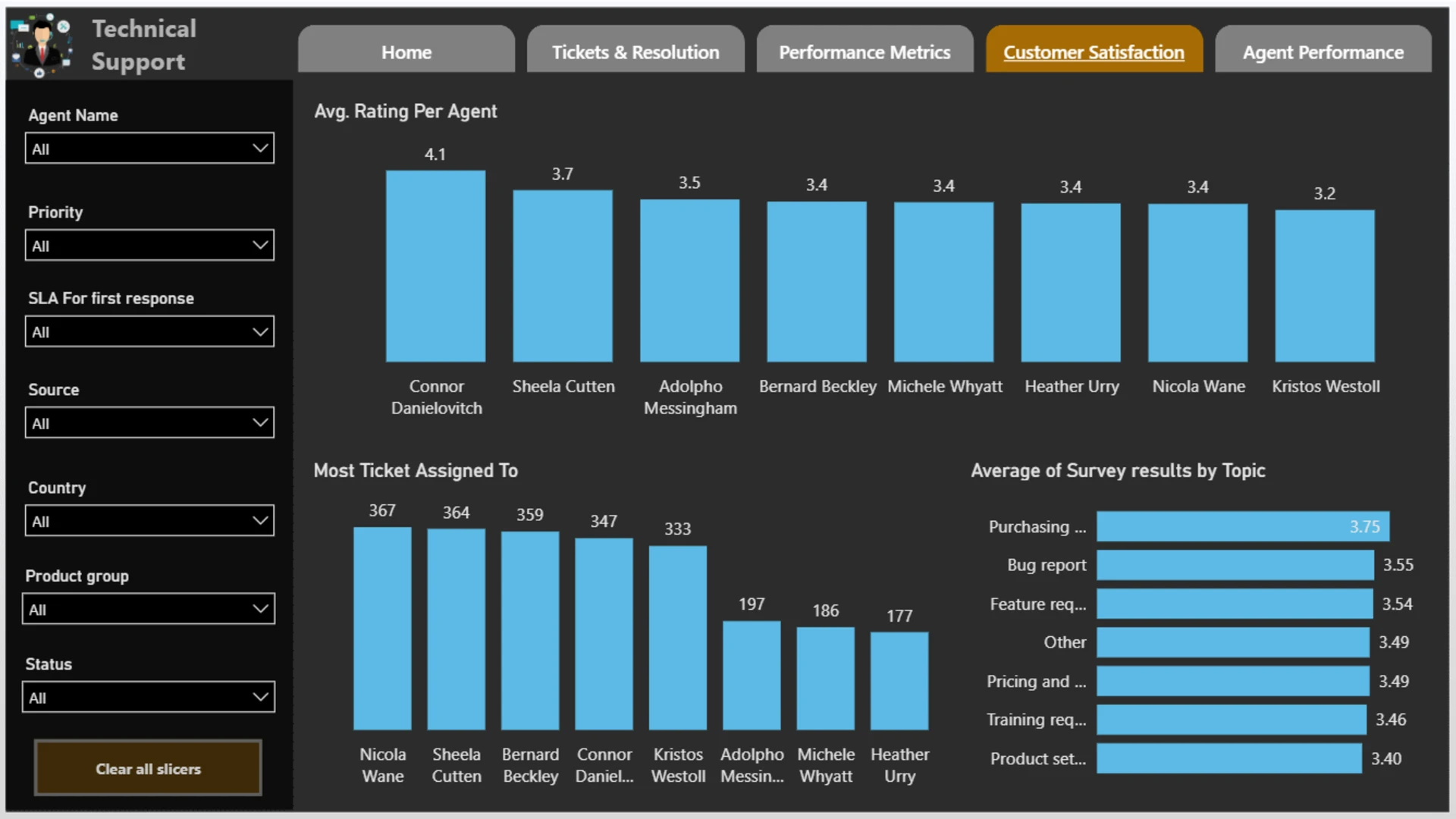Click Heather Urry's 177 tickets bar
This screenshot has height=819, width=1456.
[x=899, y=681]
